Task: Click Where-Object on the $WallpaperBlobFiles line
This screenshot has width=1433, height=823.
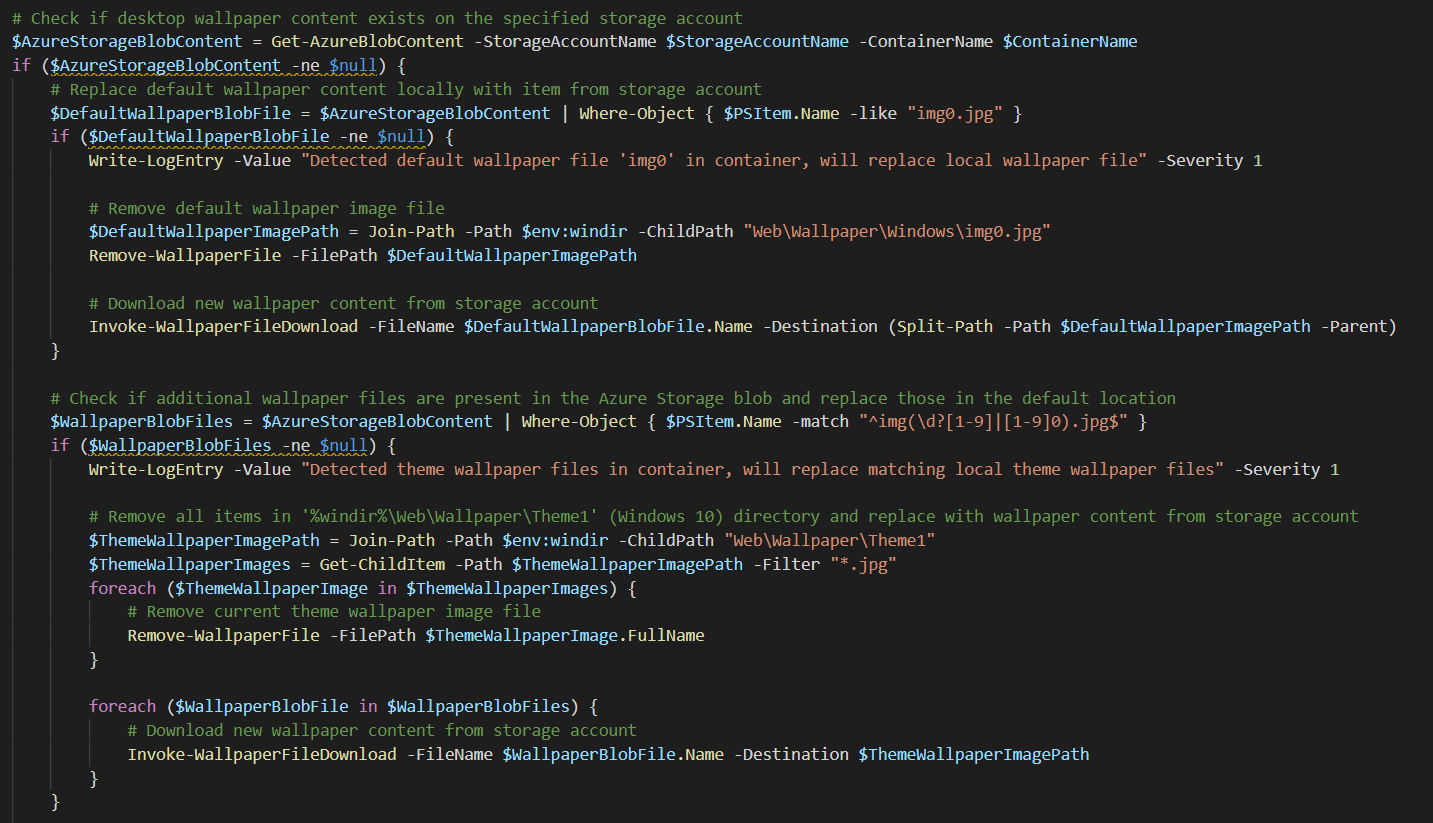Action: (579, 421)
